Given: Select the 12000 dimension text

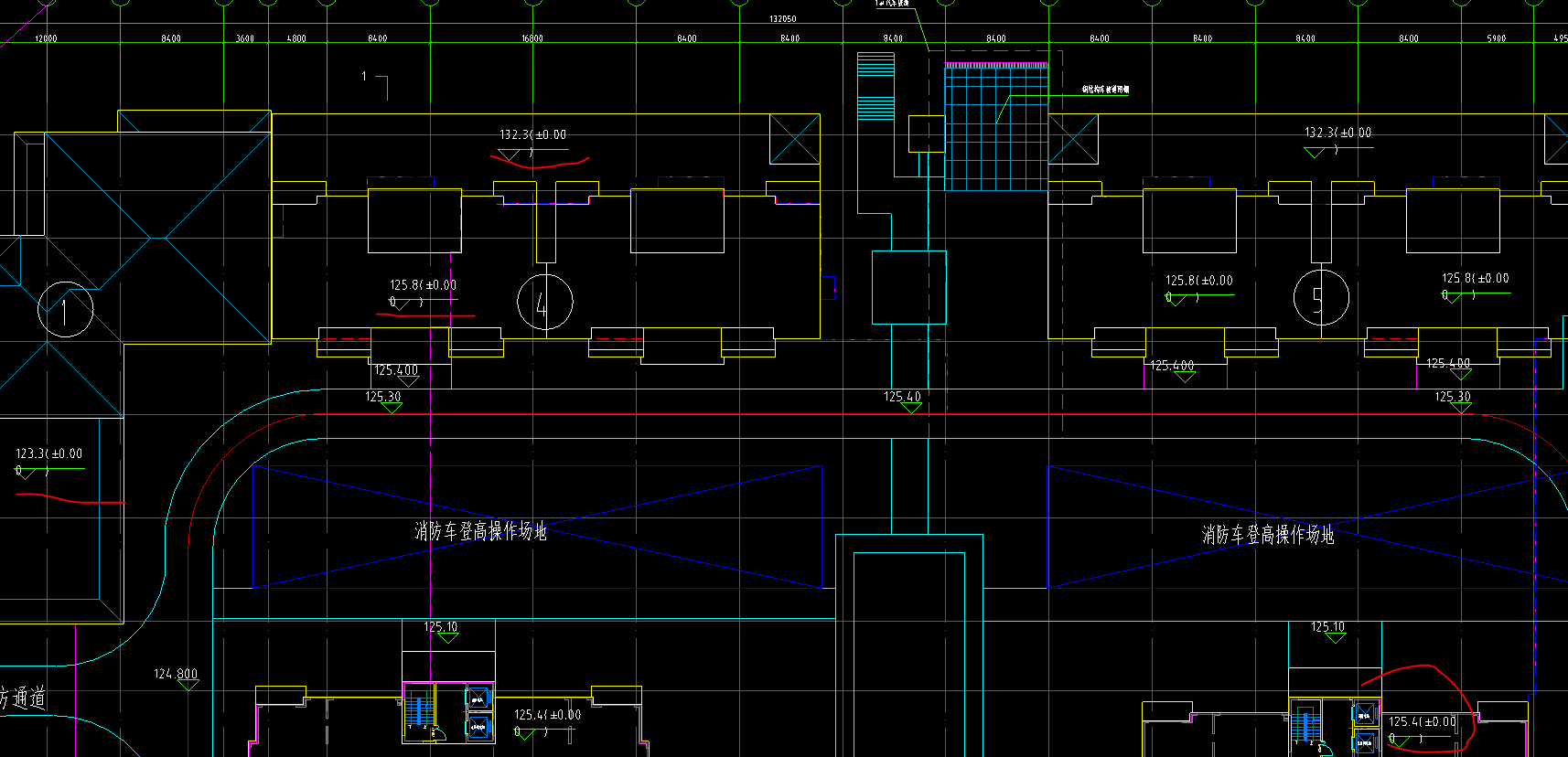Looking at the screenshot, I should 46,38.
